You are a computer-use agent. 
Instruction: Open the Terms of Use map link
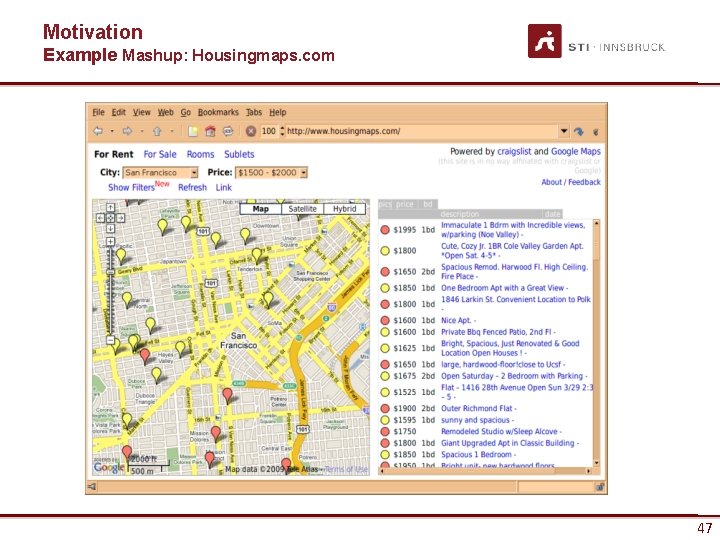[x=346, y=469]
